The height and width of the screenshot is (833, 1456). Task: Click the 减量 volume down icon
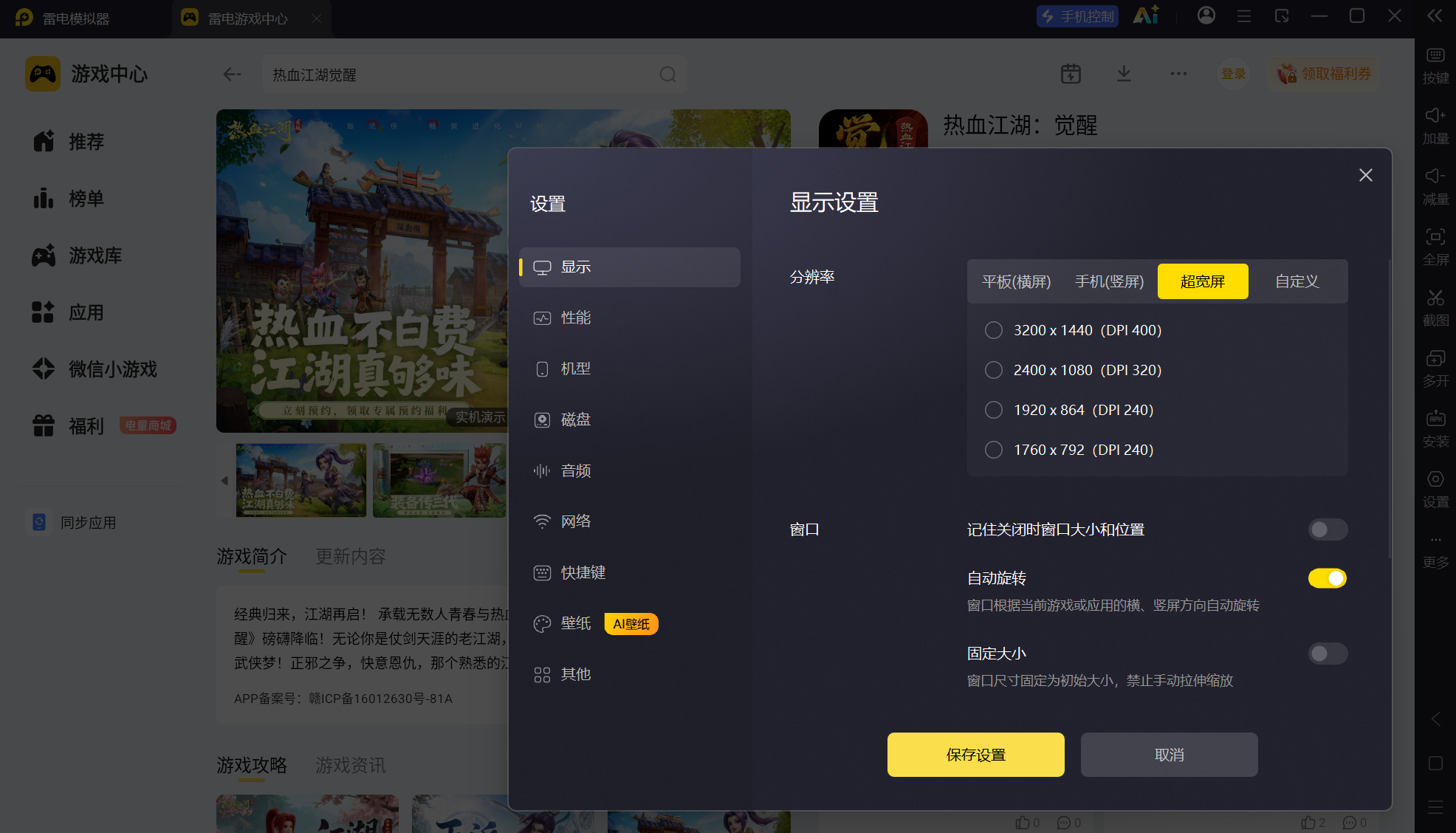[x=1435, y=176]
